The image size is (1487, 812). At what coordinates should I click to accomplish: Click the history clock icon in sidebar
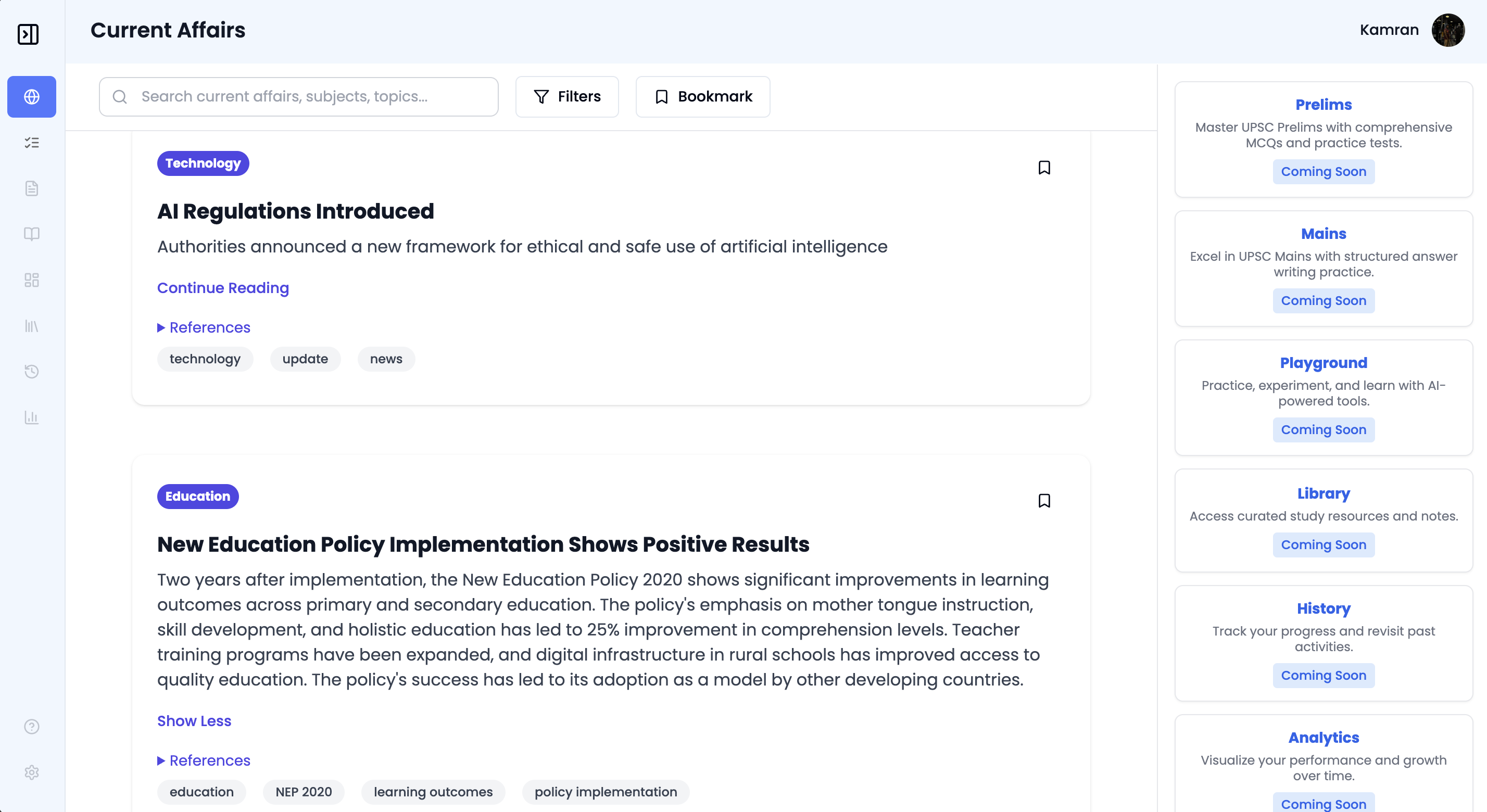(x=31, y=371)
